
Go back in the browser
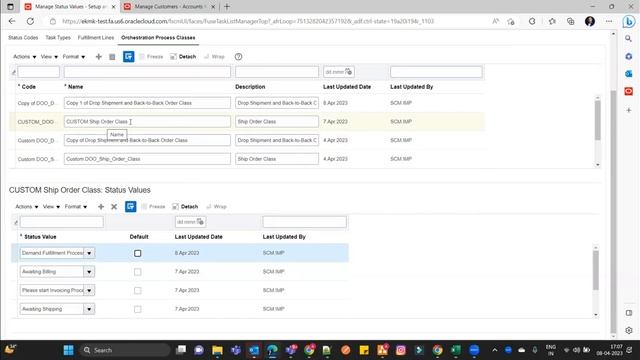(x=12, y=21)
